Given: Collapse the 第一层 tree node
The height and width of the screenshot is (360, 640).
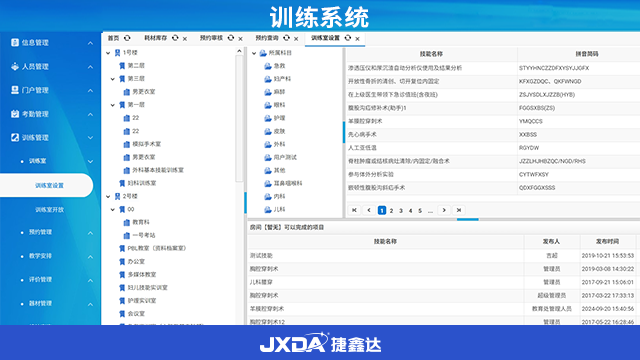Looking at the screenshot, I should coord(113,105).
